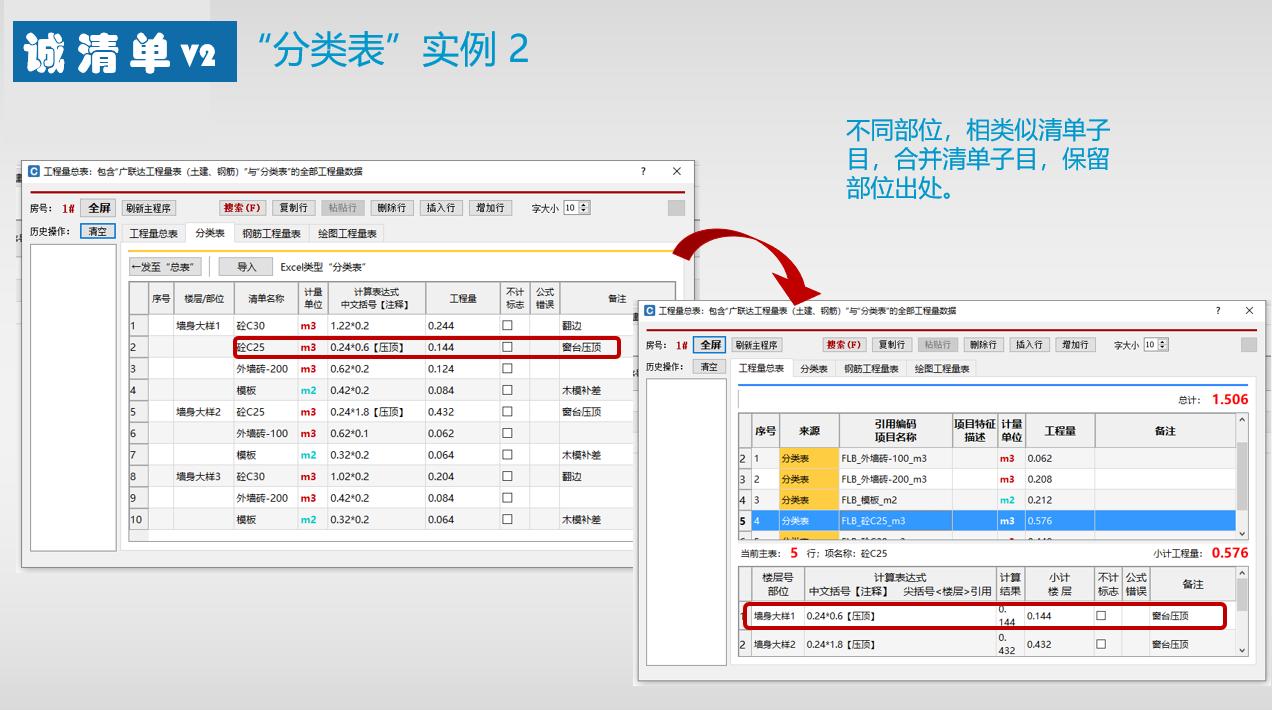Click scroll-down arrow of lower detail table
Screen dimensions: 1272x710
[x=1242, y=650]
